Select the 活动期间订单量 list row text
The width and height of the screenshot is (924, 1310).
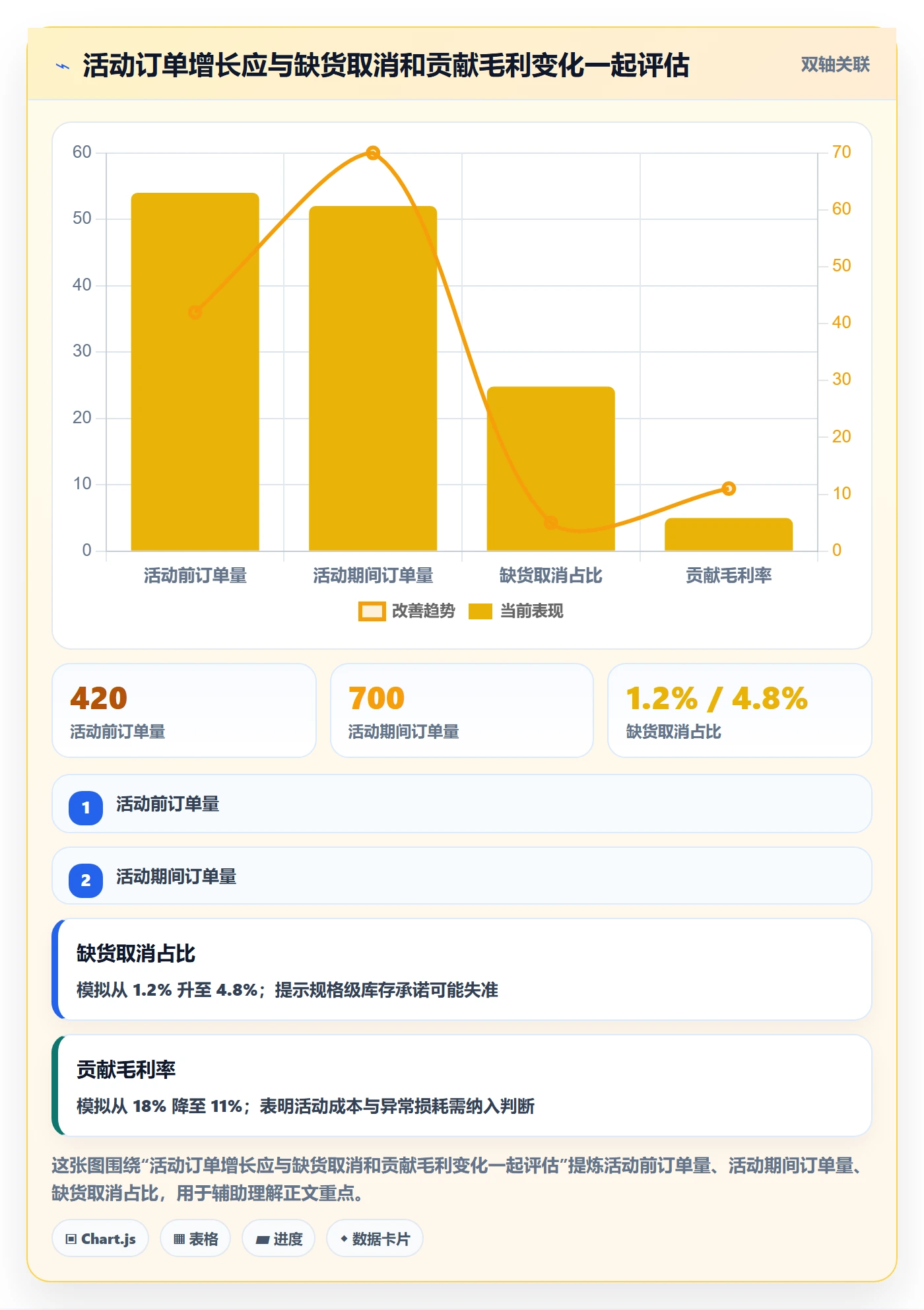pyautogui.click(x=176, y=877)
